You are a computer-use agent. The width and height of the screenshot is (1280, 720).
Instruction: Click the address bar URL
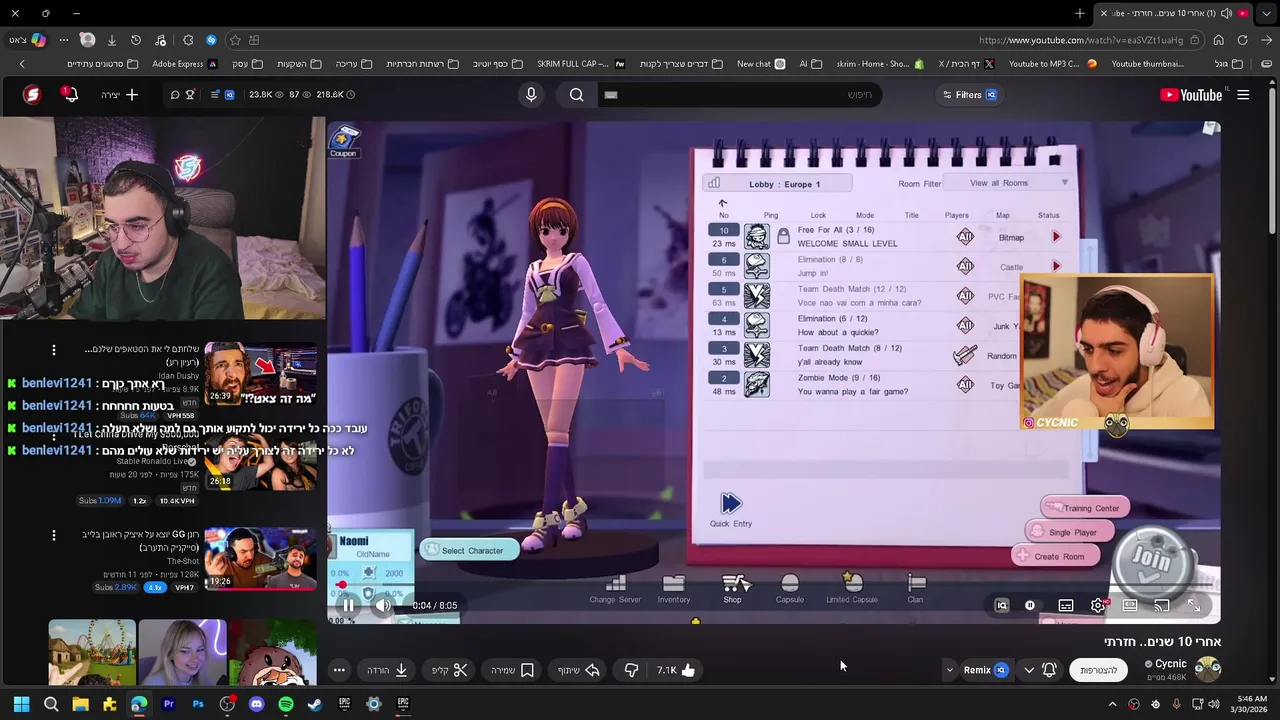(1080, 40)
